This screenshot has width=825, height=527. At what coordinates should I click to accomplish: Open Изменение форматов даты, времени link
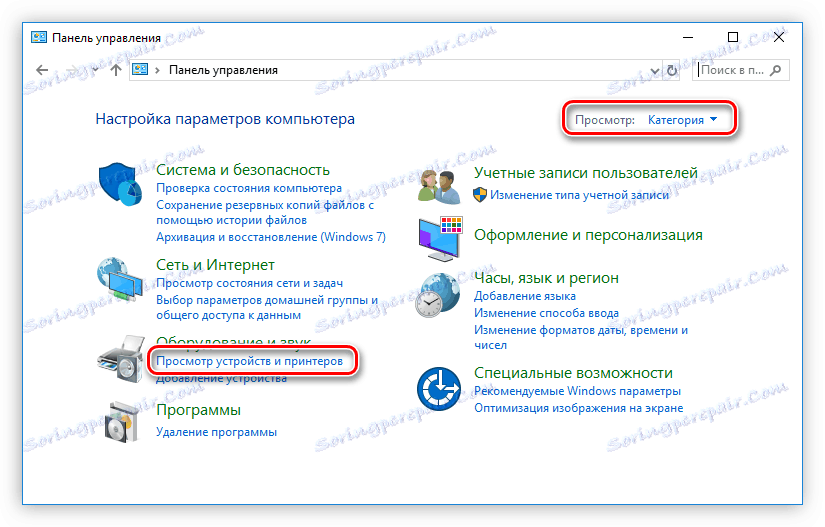(581, 338)
